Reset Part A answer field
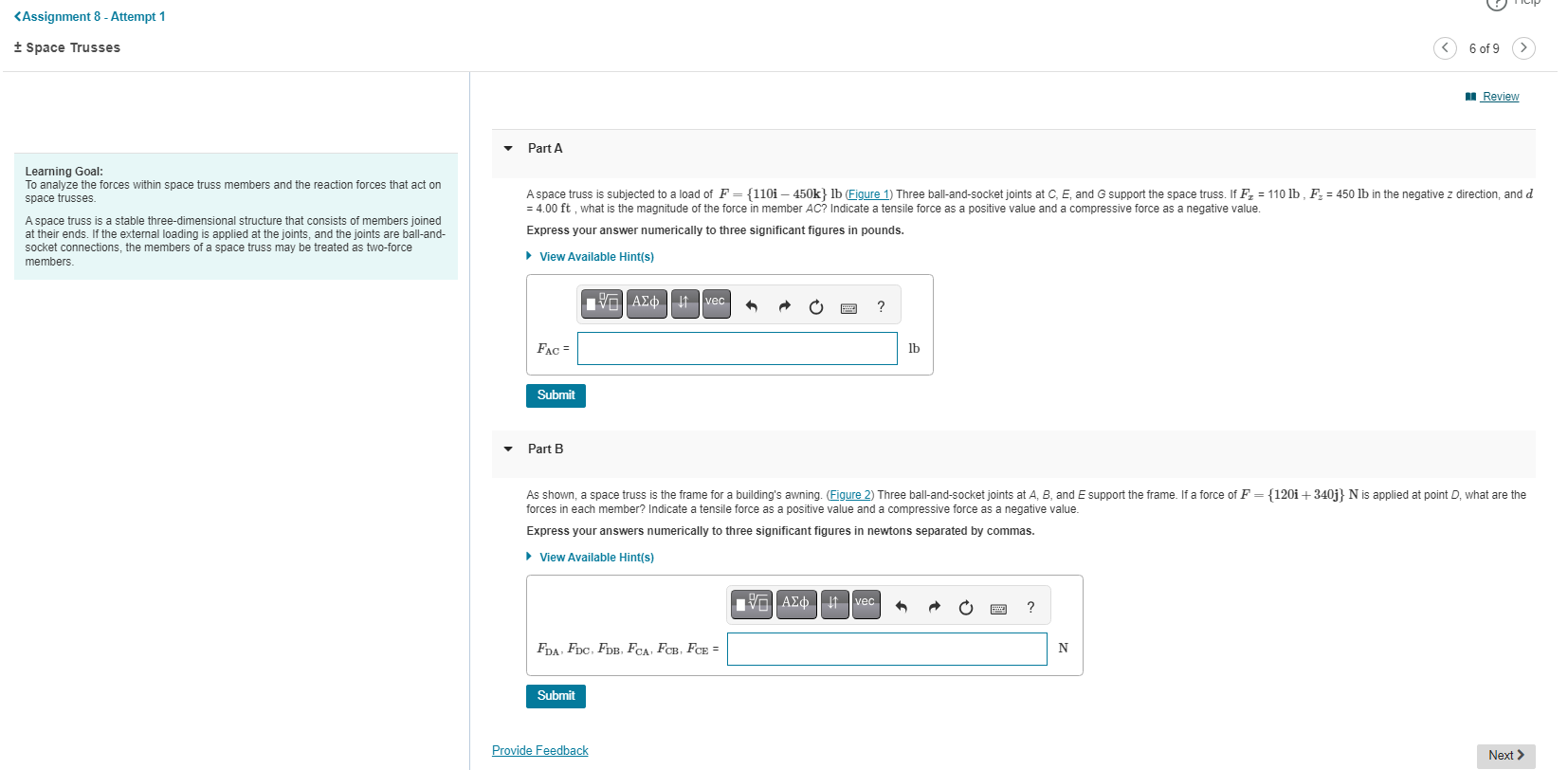Screen dimensions: 1568x770 coord(816,306)
